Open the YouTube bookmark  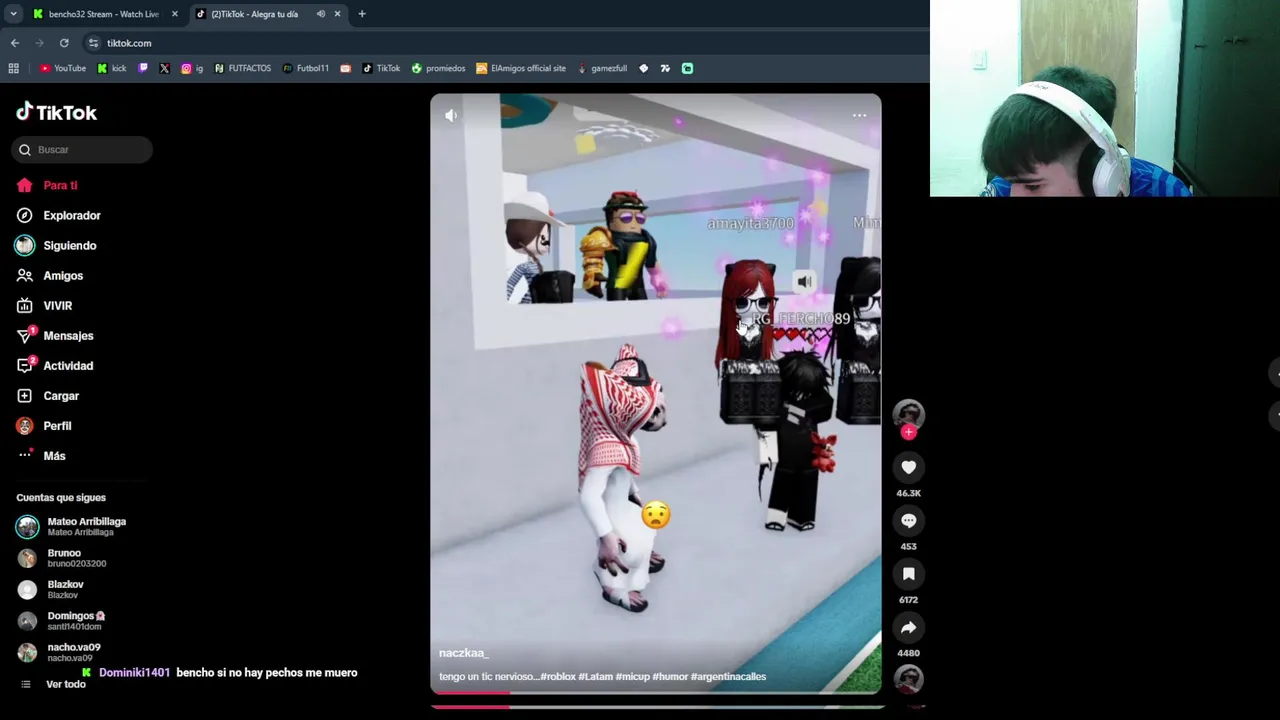click(x=63, y=68)
